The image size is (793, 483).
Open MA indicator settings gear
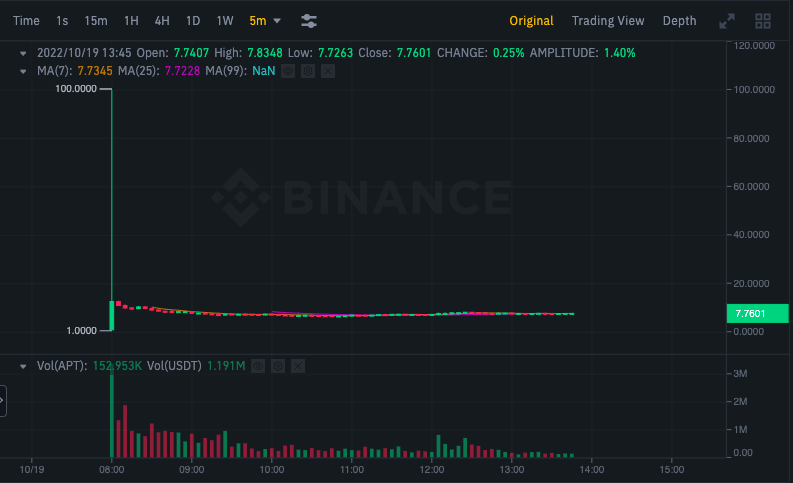coord(308,71)
